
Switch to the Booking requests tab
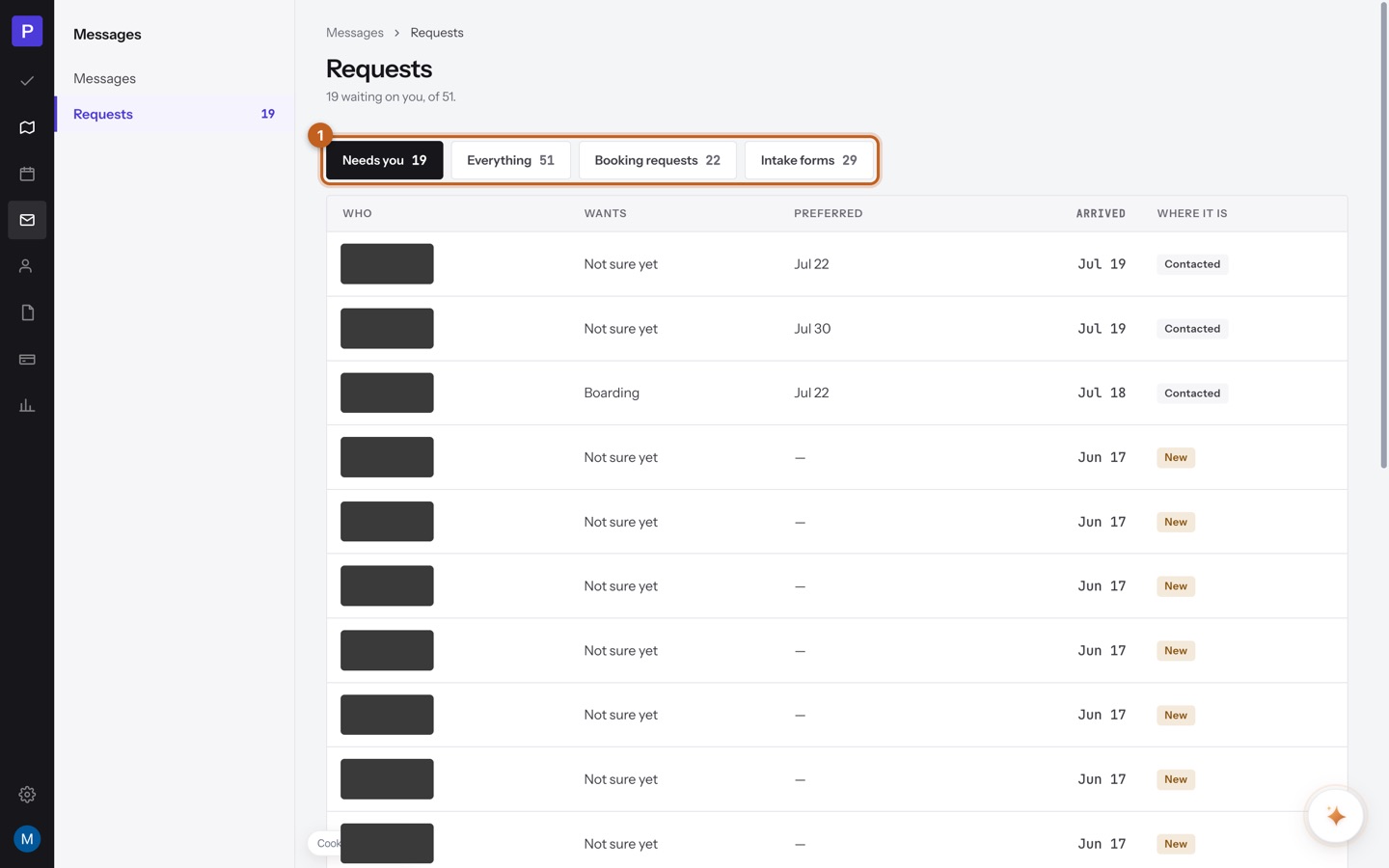657,160
